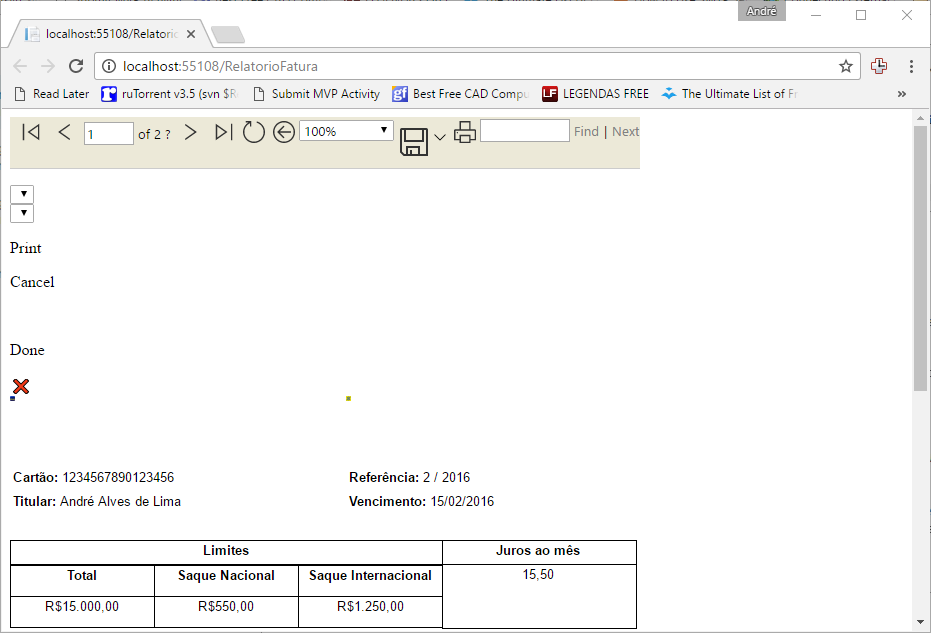Switch to the localhost RelatorioFatura tab
Viewport: 931px width, 633px height.
click(x=110, y=34)
